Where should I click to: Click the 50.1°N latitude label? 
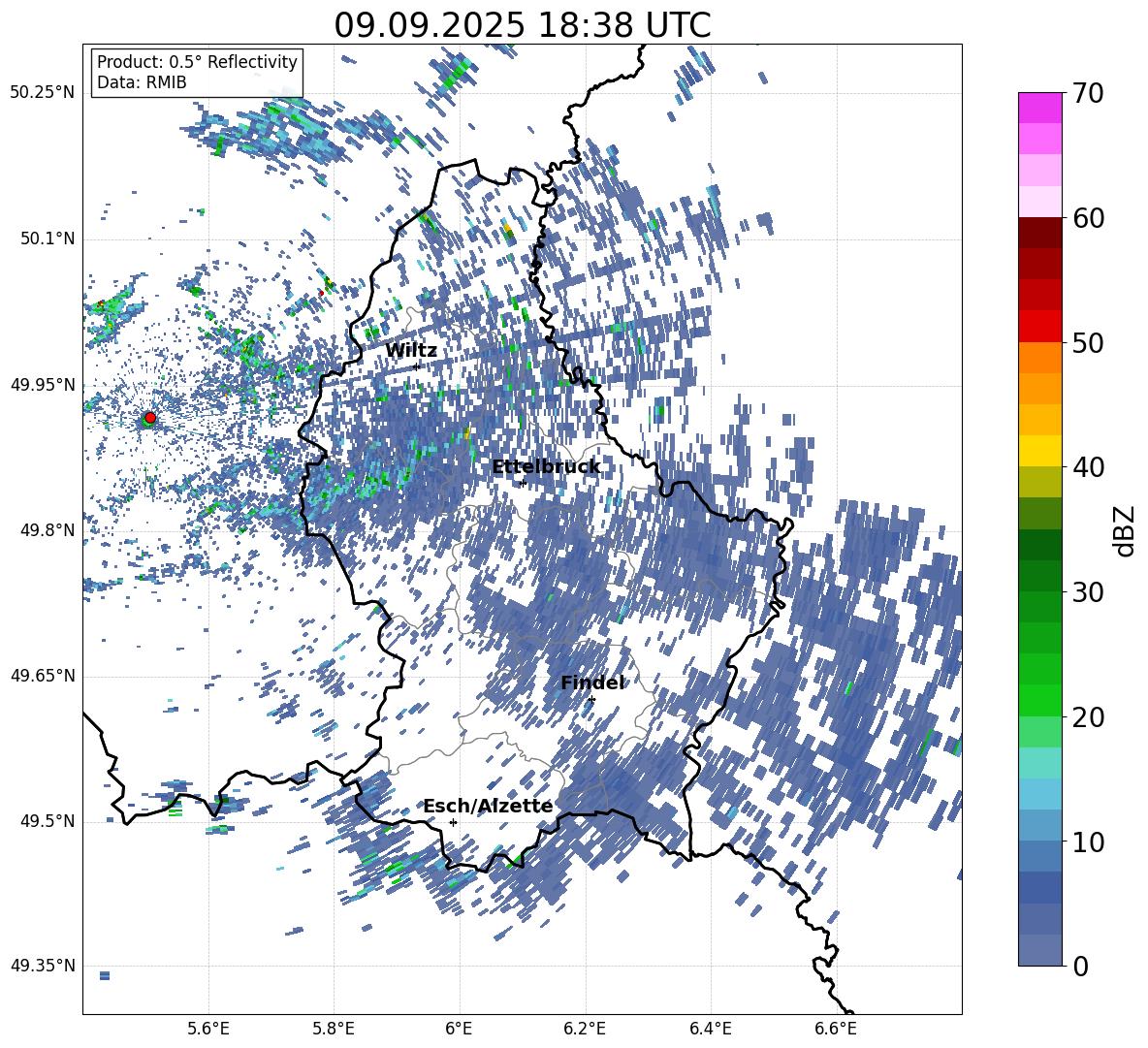(47, 238)
